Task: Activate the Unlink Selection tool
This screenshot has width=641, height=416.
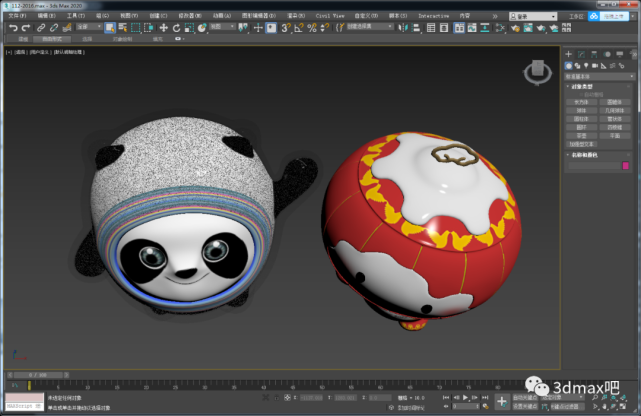Action: [x=54, y=28]
